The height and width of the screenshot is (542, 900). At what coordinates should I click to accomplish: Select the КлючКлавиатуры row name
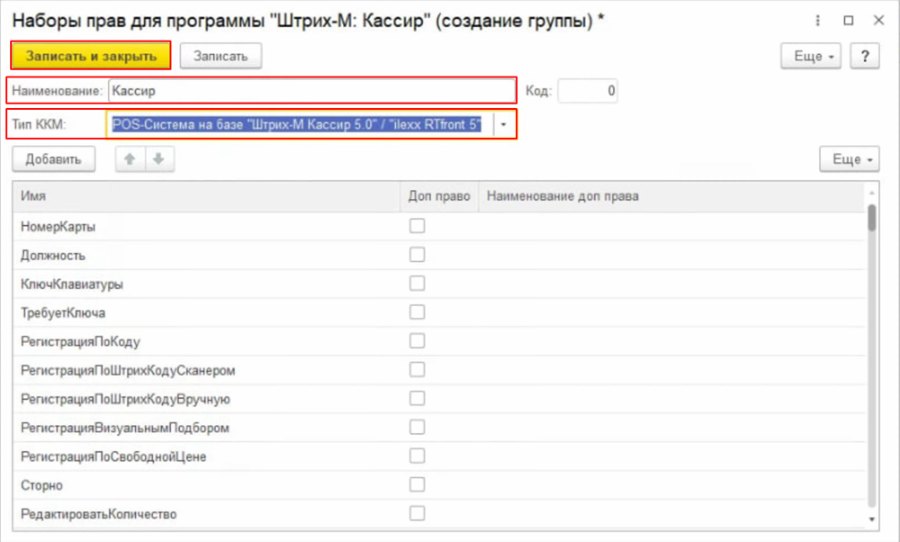(72, 284)
